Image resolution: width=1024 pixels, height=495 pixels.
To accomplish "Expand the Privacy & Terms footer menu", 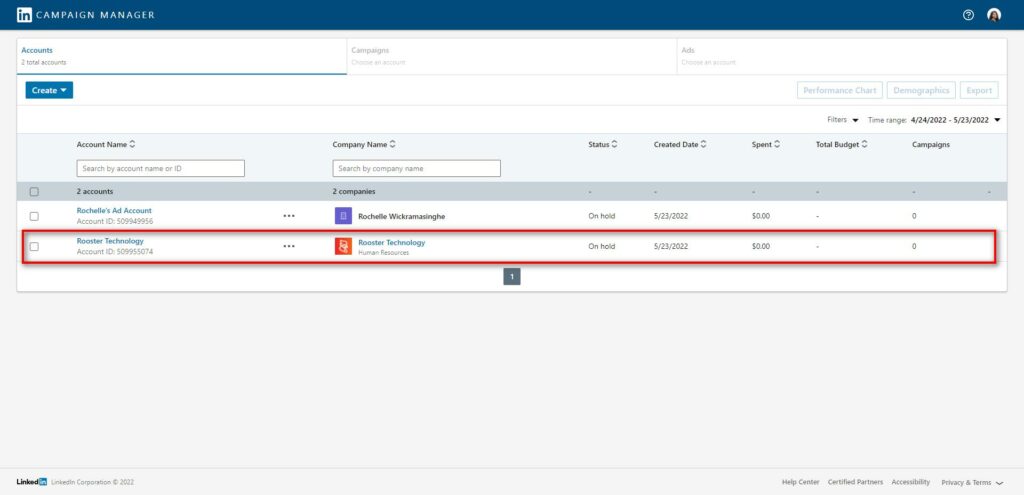I will (972, 483).
